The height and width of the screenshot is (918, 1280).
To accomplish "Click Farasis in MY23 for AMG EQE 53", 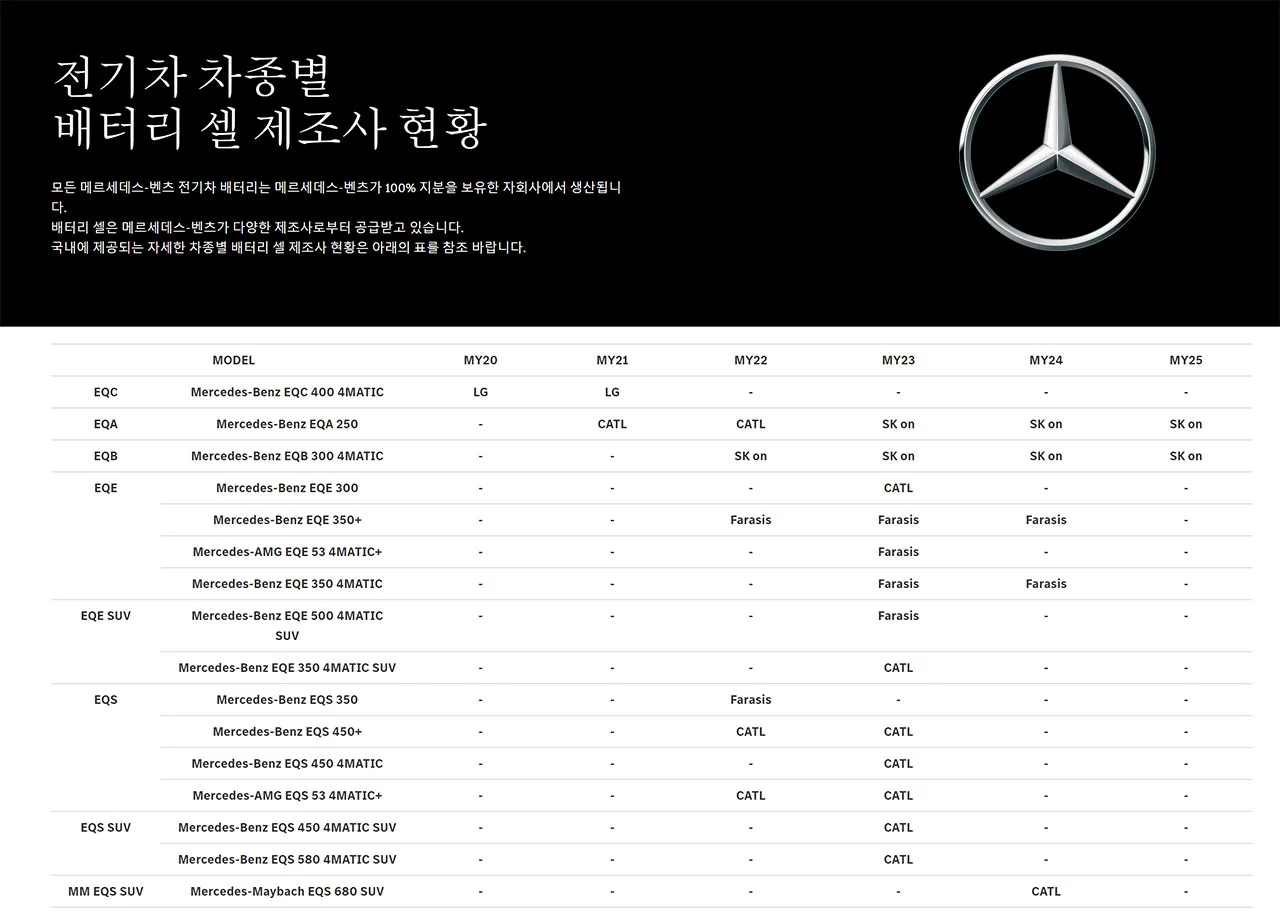I will 898,552.
